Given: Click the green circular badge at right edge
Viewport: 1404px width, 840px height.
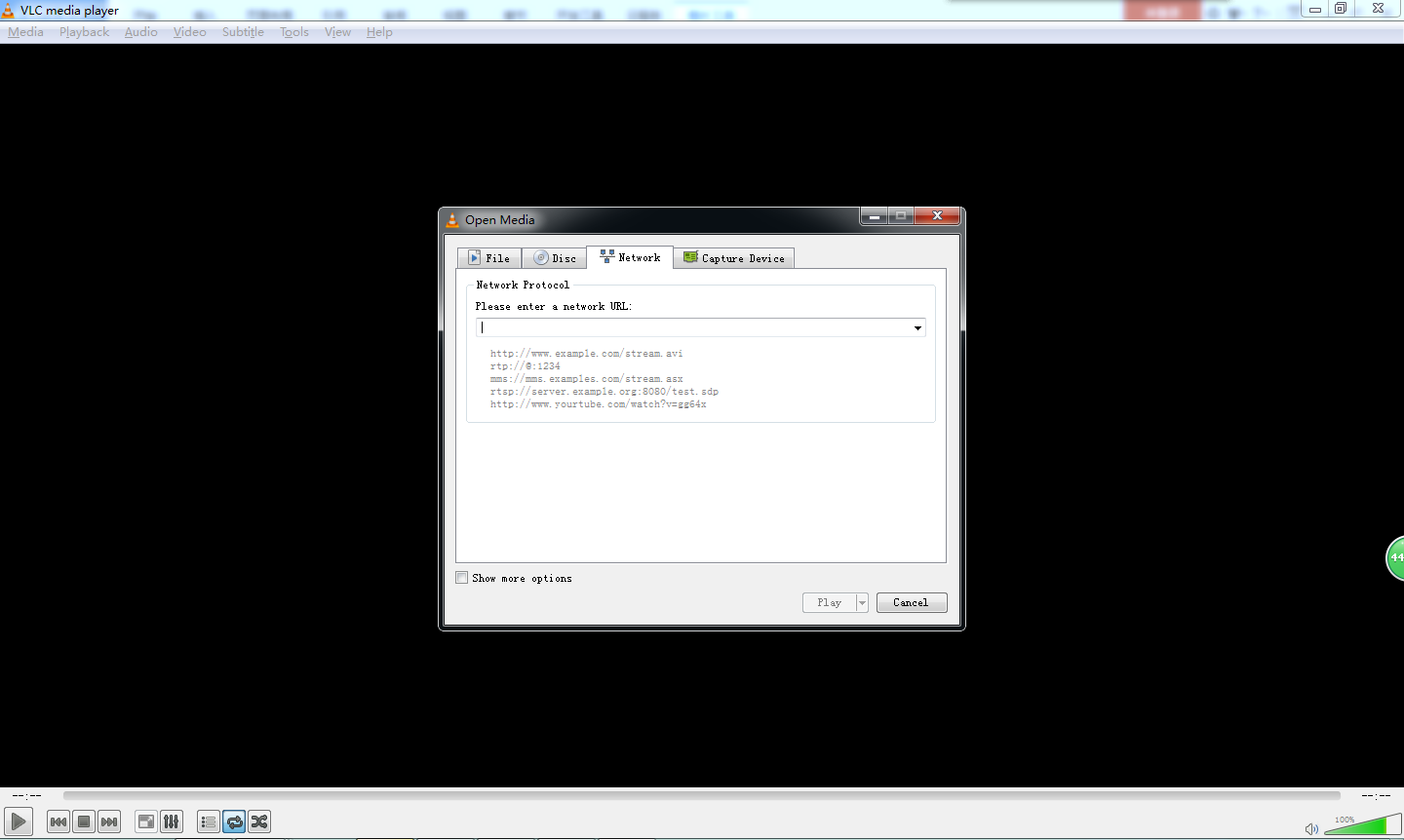Looking at the screenshot, I should (x=1395, y=558).
